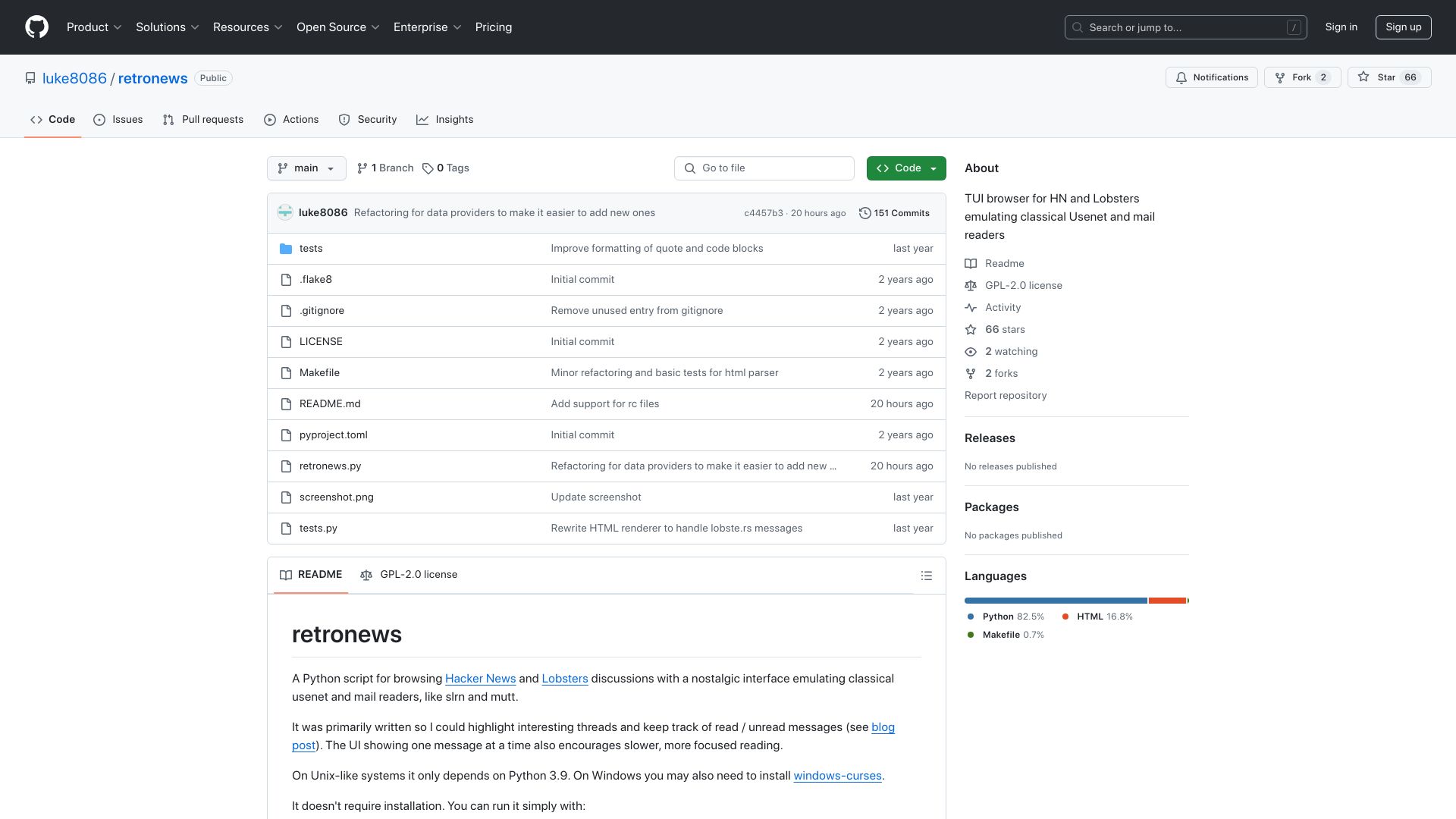Open the Insights tab
1456x819 pixels.
445,120
